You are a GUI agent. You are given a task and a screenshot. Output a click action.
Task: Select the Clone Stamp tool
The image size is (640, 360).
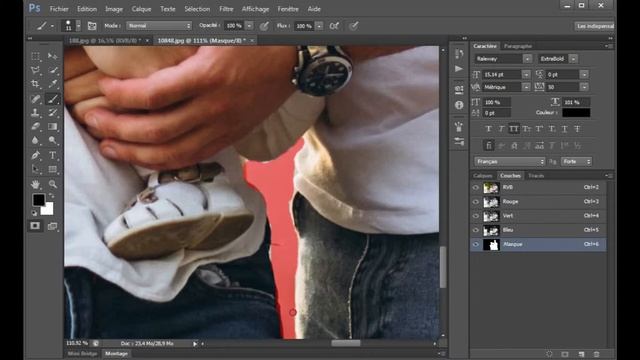tap(36, 113)
